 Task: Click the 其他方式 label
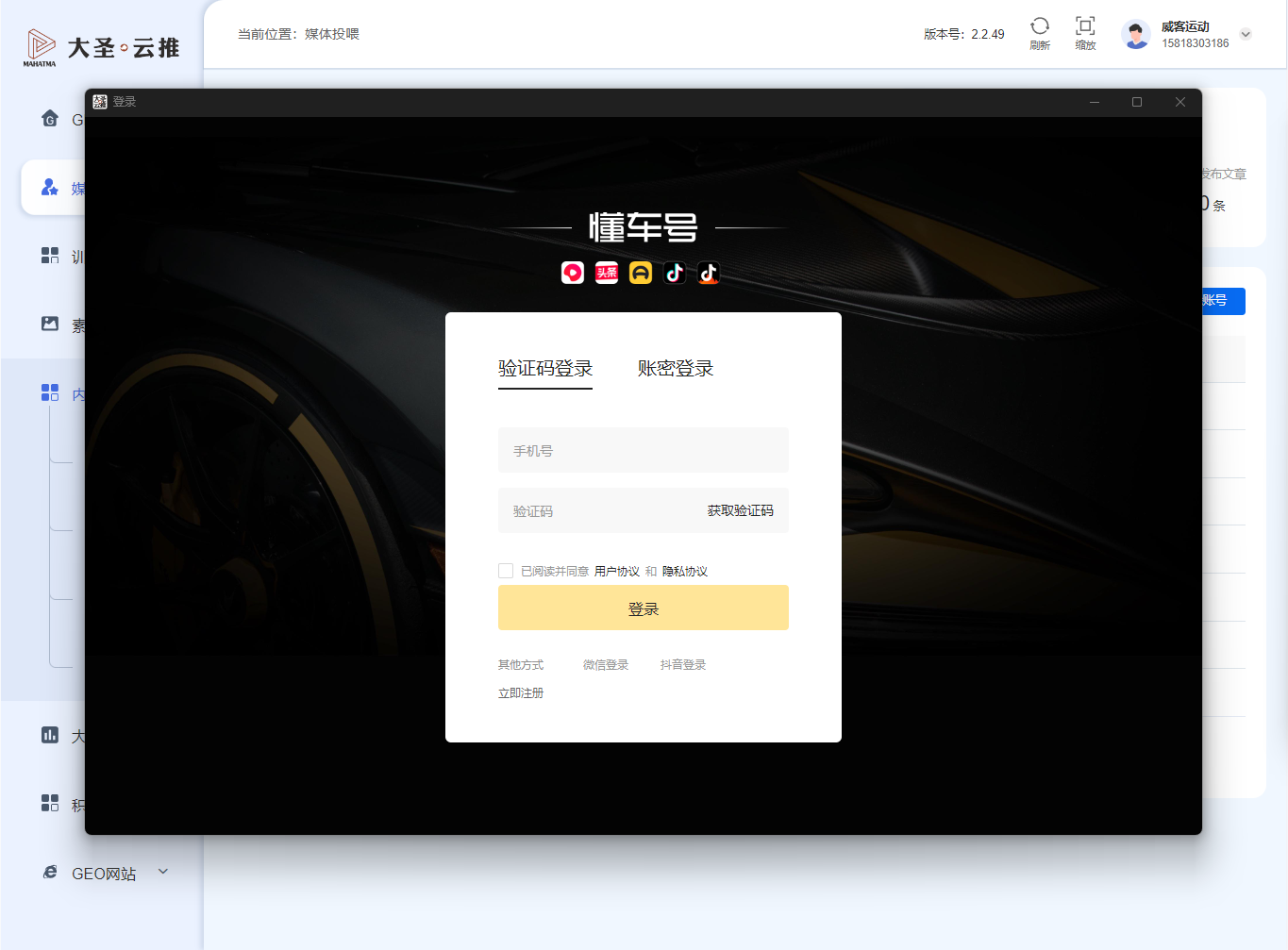[x=521, y=665]
